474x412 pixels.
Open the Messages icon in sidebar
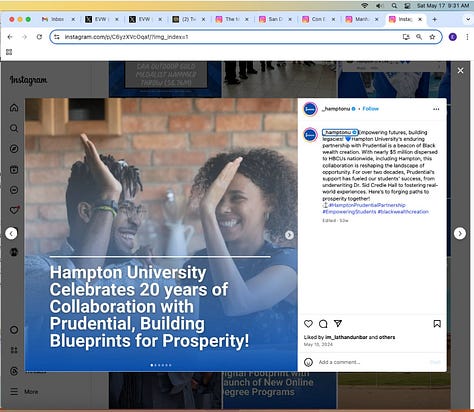[x=14, y=190]
